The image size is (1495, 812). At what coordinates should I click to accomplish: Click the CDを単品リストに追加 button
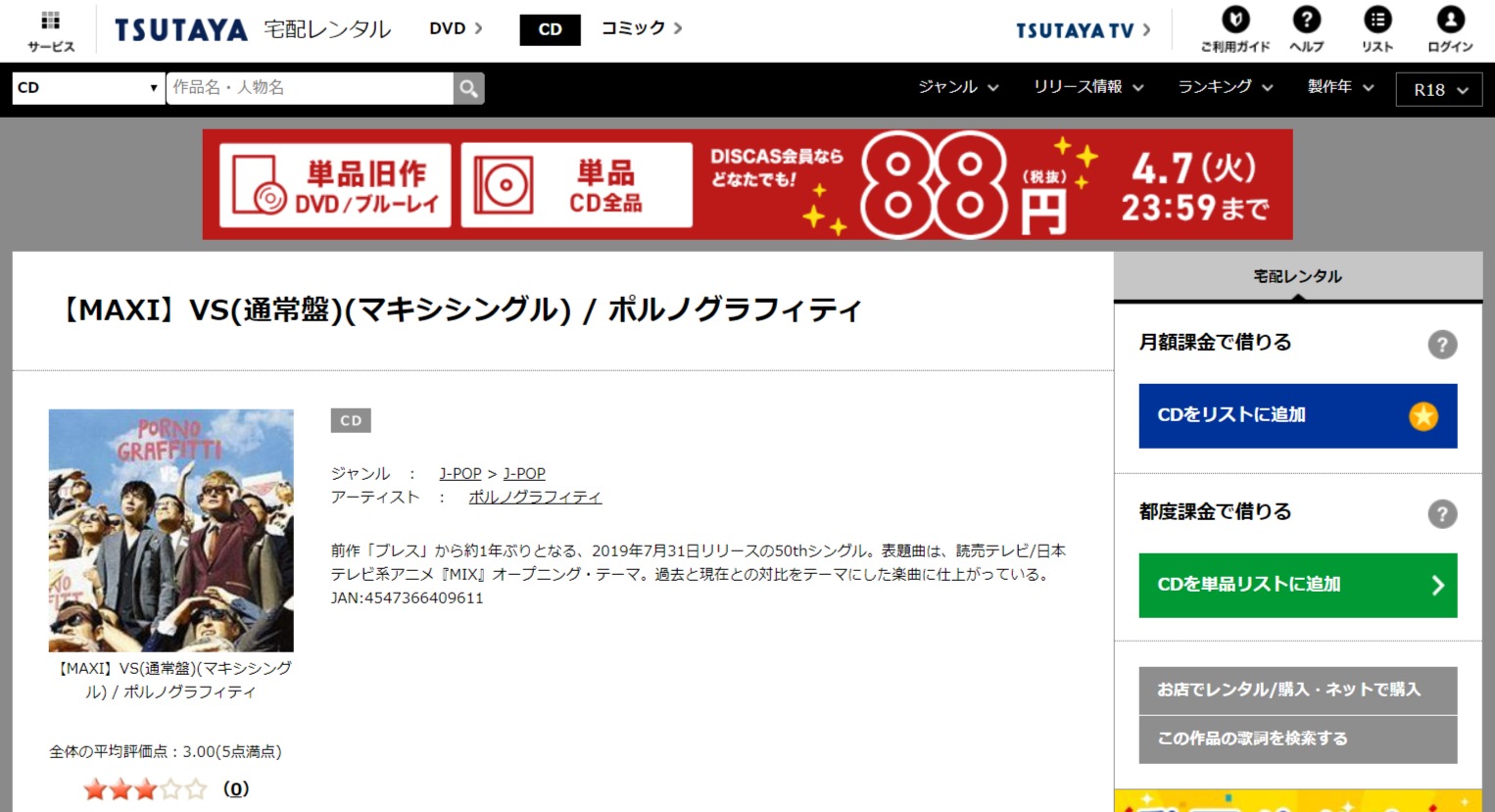[x=1298, y=586]
